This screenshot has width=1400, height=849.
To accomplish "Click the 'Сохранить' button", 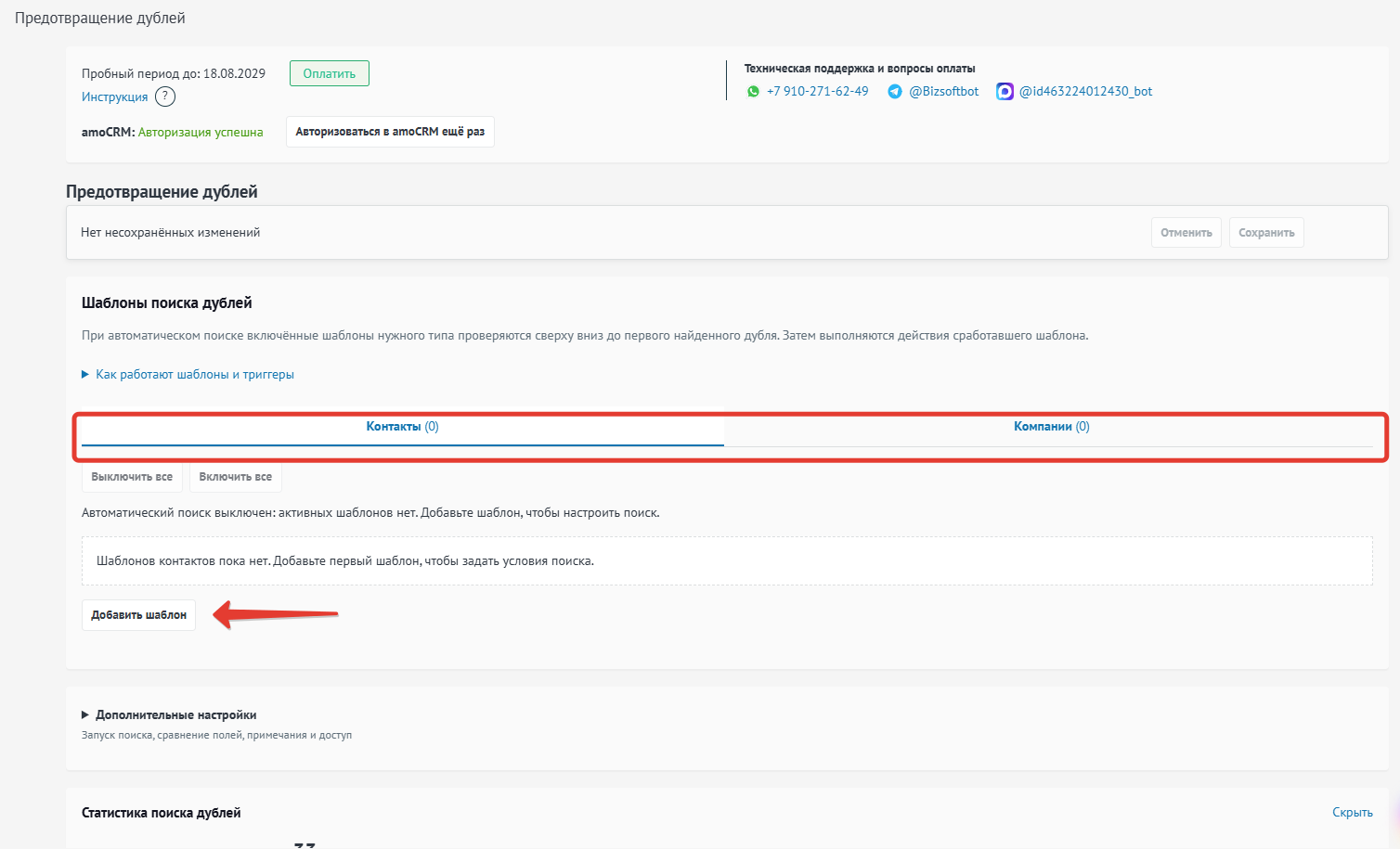I will click(1266, 233).
